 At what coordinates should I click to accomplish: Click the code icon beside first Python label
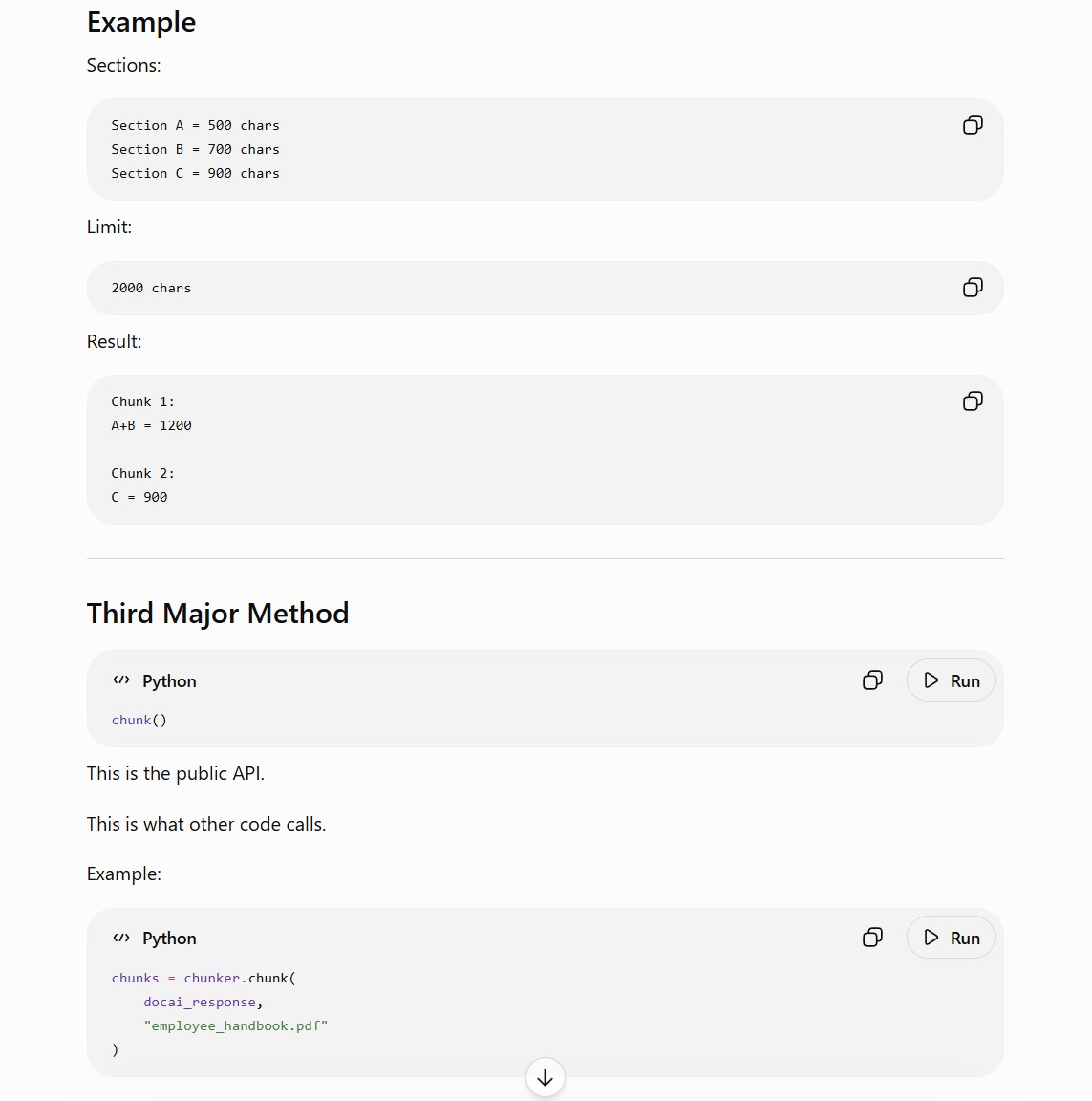(121, 680)
